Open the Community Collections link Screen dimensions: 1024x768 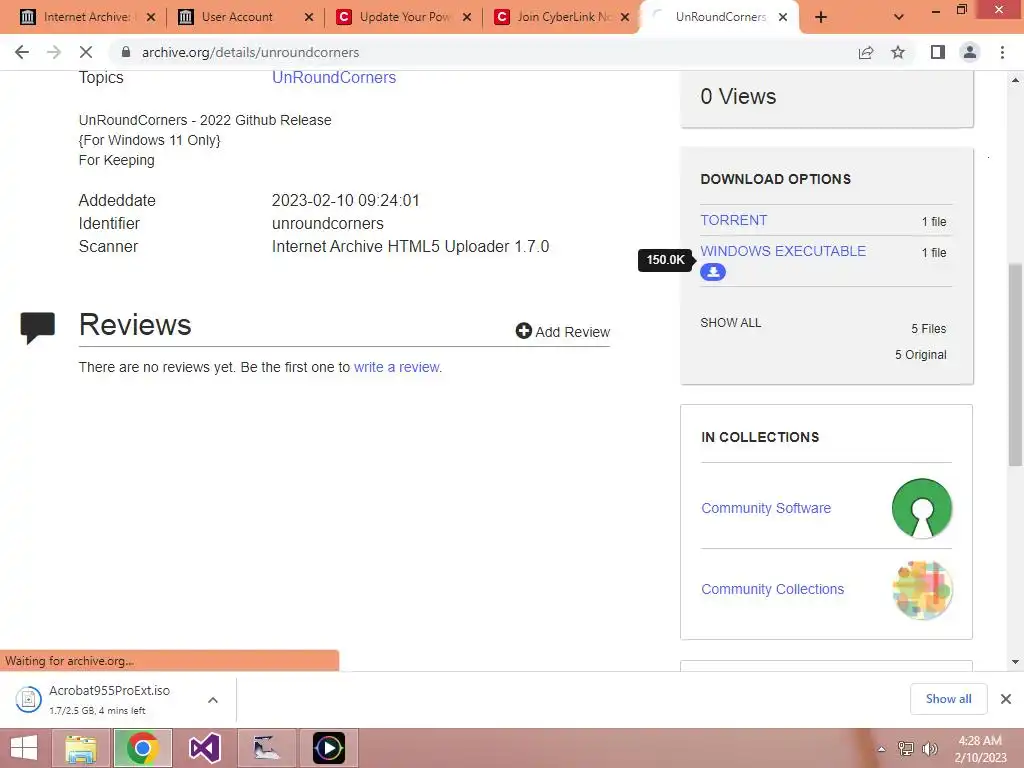tap(772, 589)
